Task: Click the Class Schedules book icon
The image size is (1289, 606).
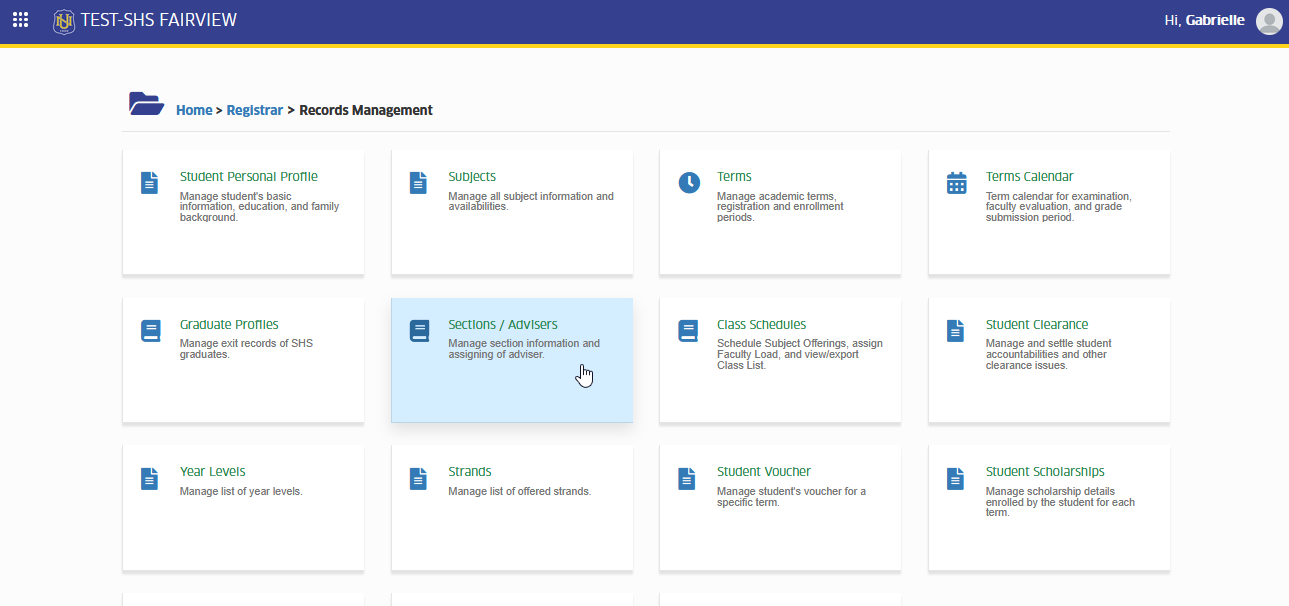Action: [x=688, y=331]
